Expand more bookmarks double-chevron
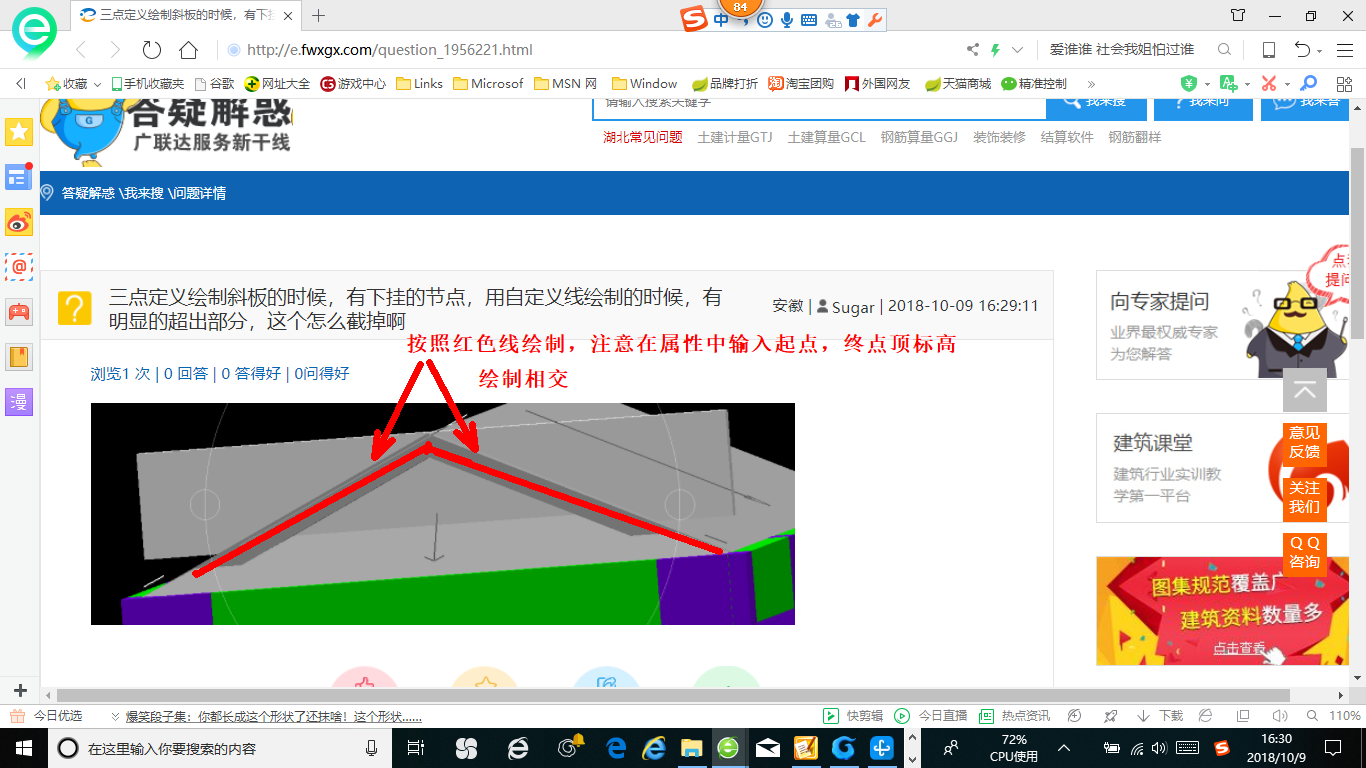The image size is (1366, 768). click(1091, 84)
